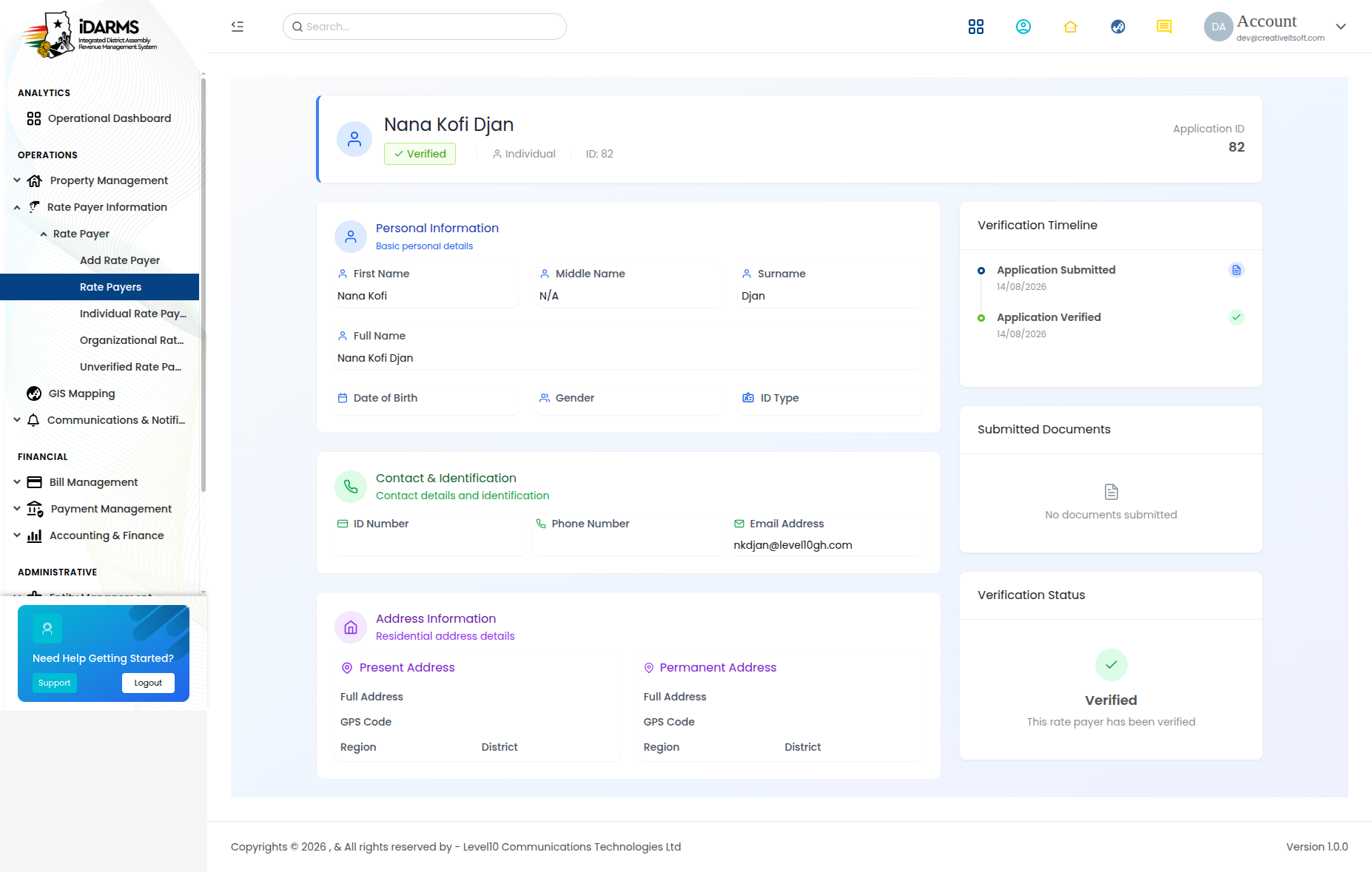Open the yellow messages icon in header
This screenshot has height=872, width=1372.
pos(1164,27)
